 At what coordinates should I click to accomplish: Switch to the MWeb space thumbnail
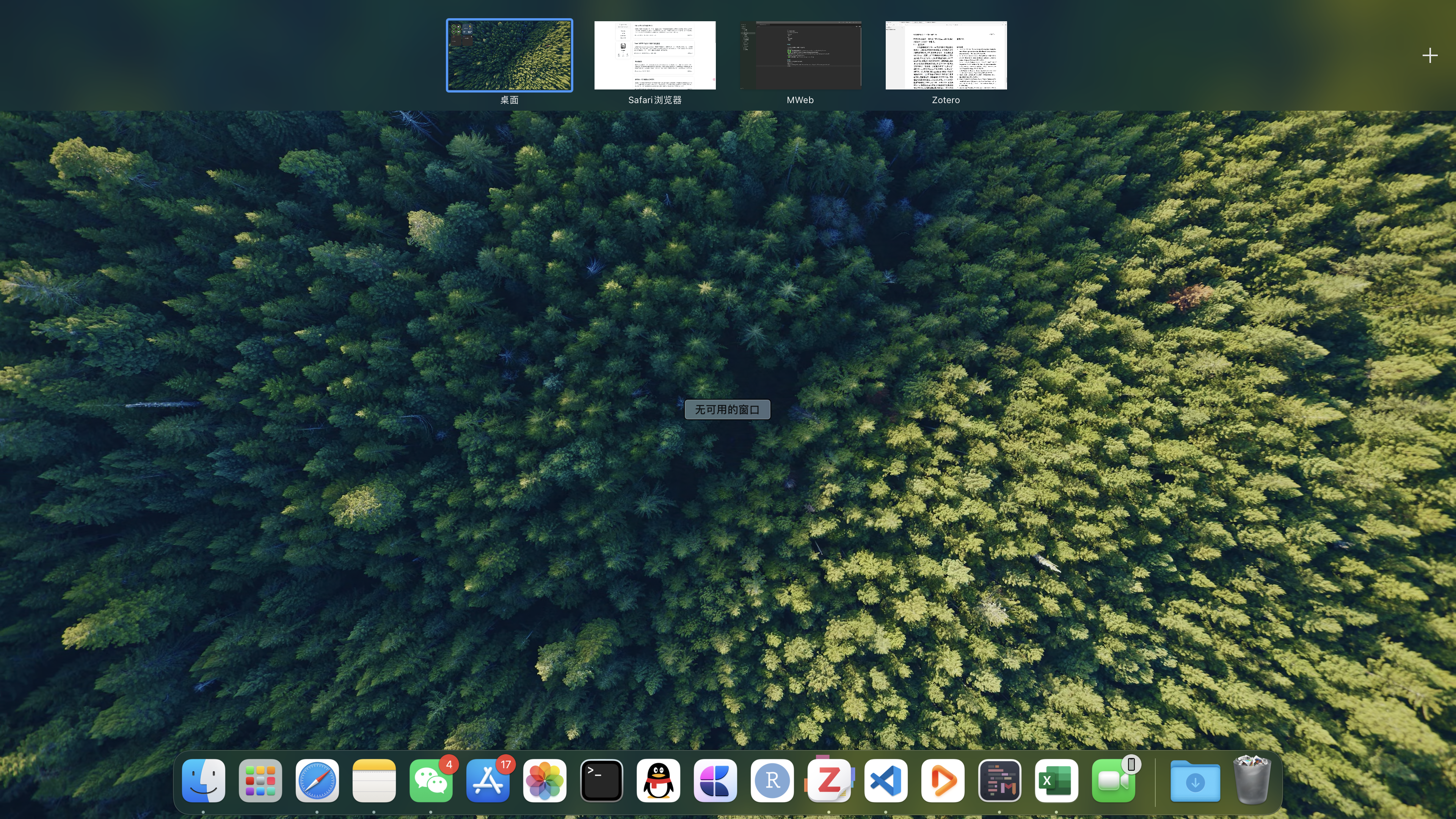(800, 55)
